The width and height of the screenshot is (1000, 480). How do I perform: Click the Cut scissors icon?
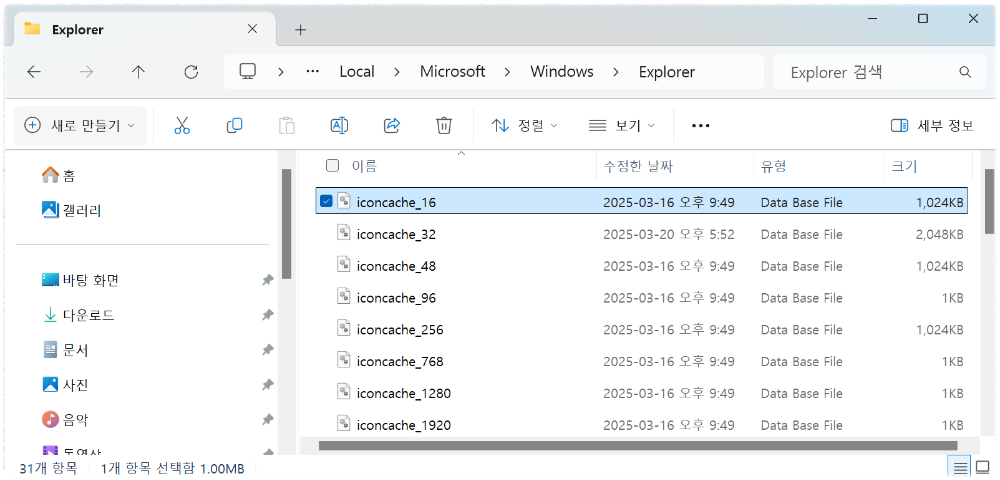pos(182,126)
